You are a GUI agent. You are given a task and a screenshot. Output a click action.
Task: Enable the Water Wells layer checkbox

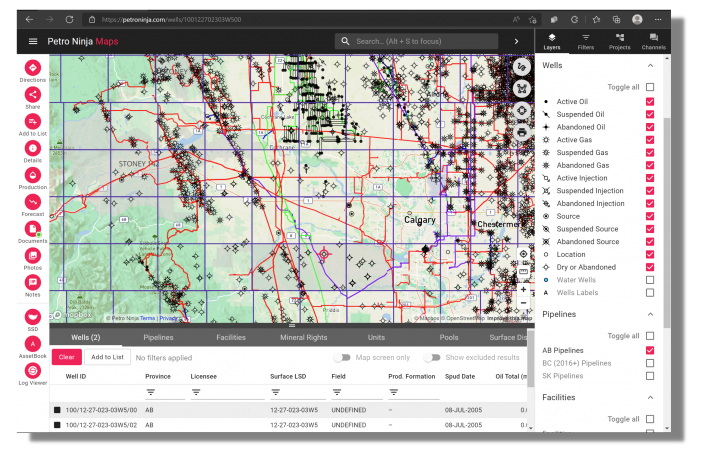pos(650,280)
